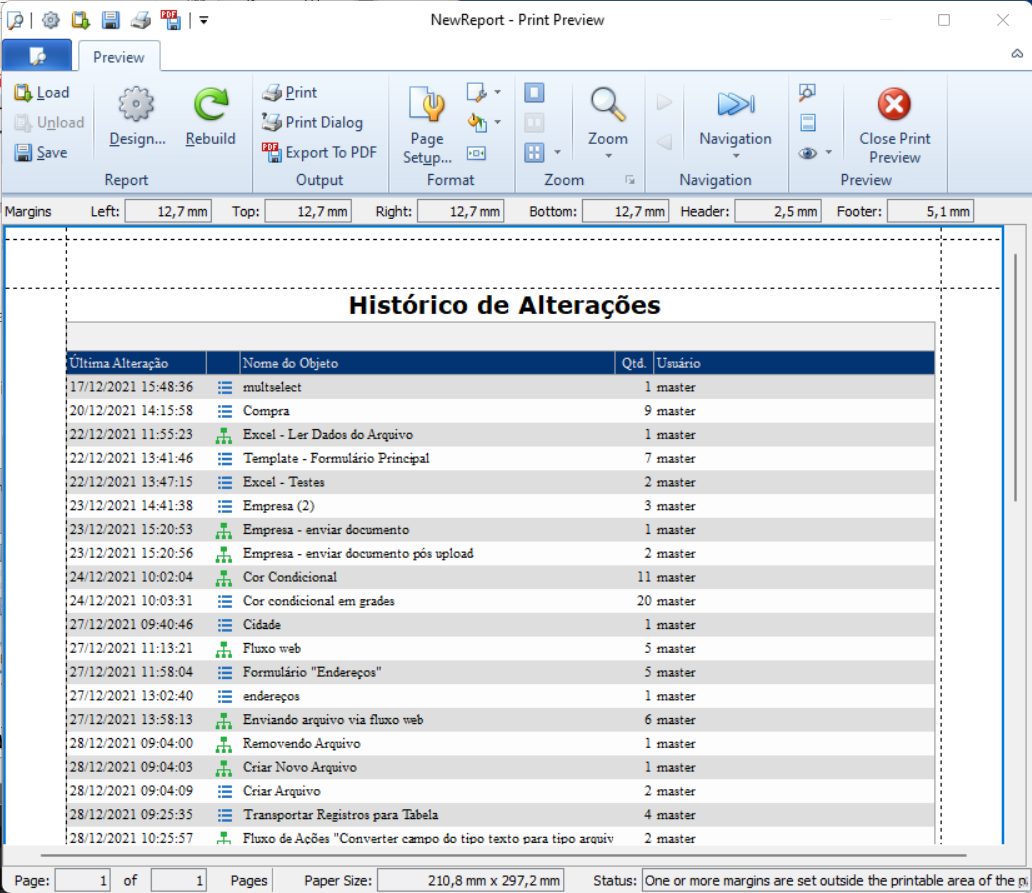Open the report Designer via gear icon
This screenshot has height=893, width=1032.
(x=137, y=105)
